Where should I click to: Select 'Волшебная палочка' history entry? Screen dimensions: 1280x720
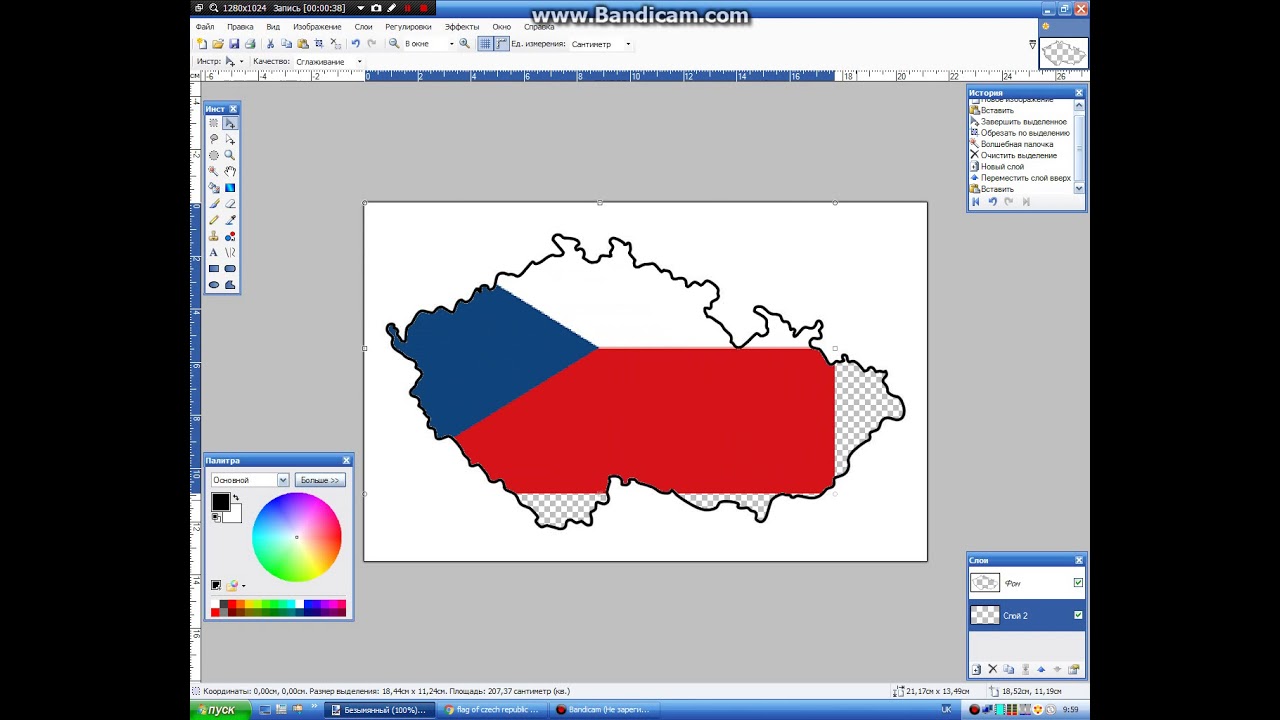tap(1017, 144)
